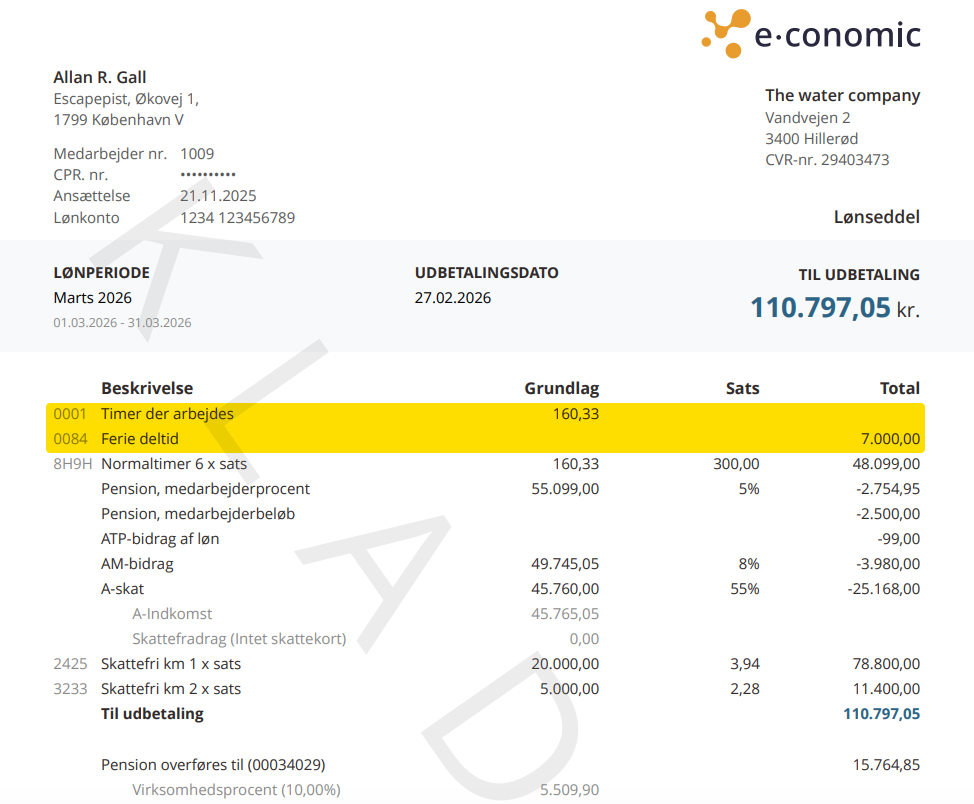The image size is (974, 804).
Task: Click the Beskrivelse column header
Action: (x=147, y=388)
